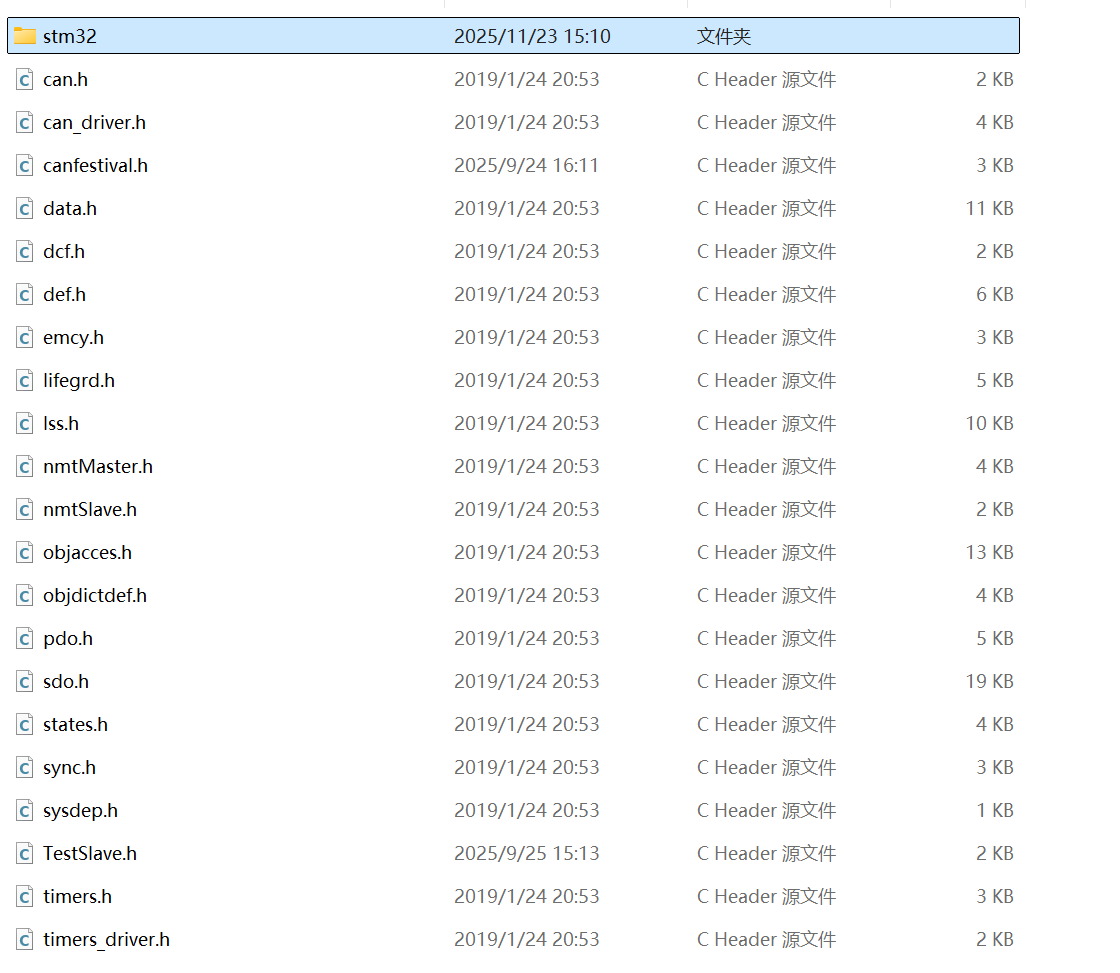
Task: Click the can_driver.h file icon
Action: click(x=25, y=122)
